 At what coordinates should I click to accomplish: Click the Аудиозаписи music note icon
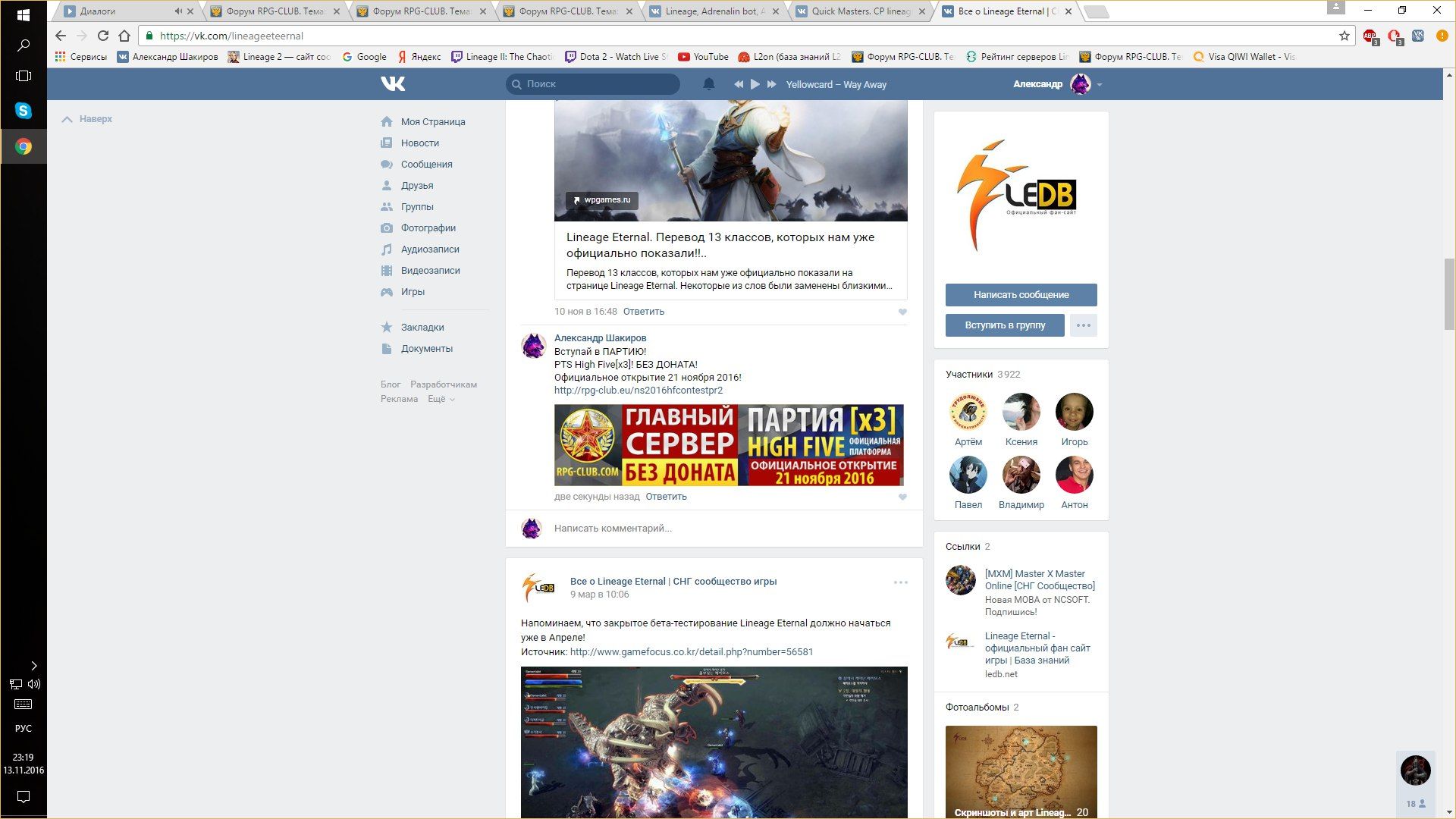pyautogui.click(x=387, y=249)
